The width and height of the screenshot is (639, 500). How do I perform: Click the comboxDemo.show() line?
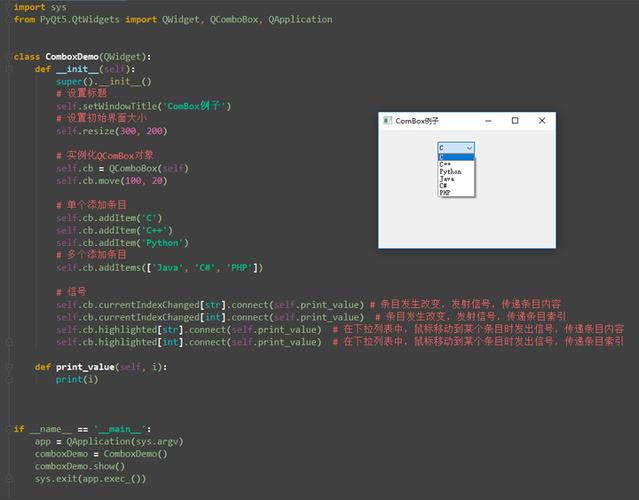pyautogui.click(x=80, y=466)
